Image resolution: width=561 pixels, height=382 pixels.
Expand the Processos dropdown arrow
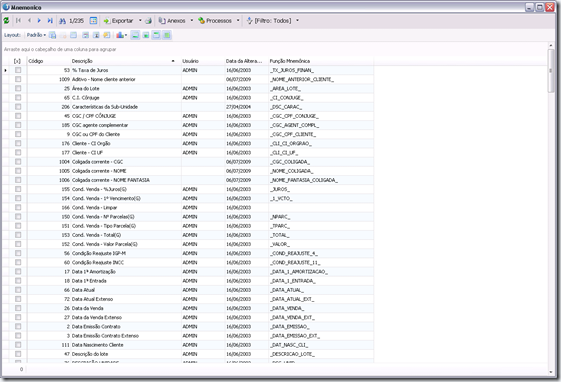tap(238, 21)
